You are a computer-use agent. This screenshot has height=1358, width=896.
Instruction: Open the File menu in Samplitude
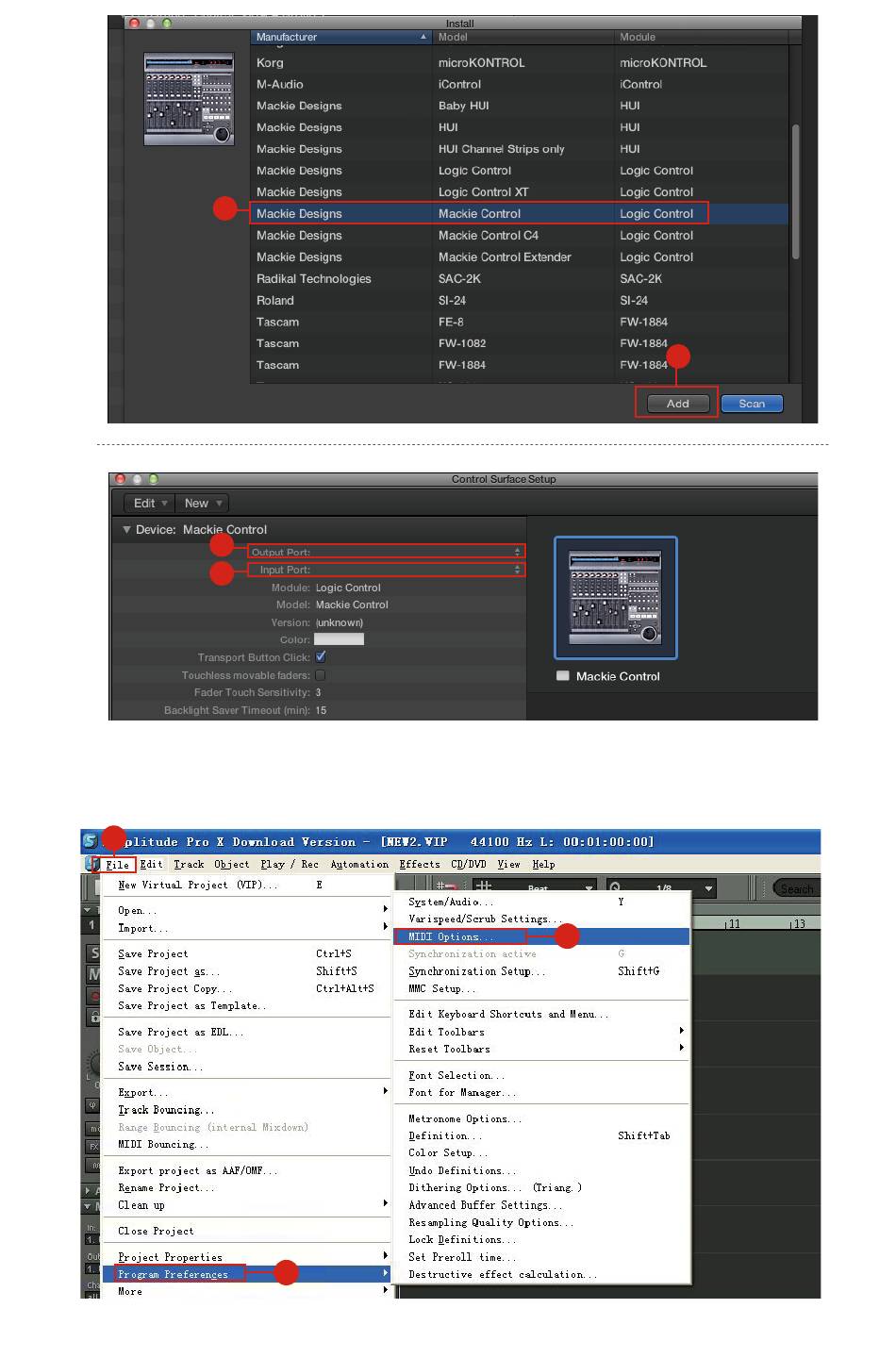118,864
